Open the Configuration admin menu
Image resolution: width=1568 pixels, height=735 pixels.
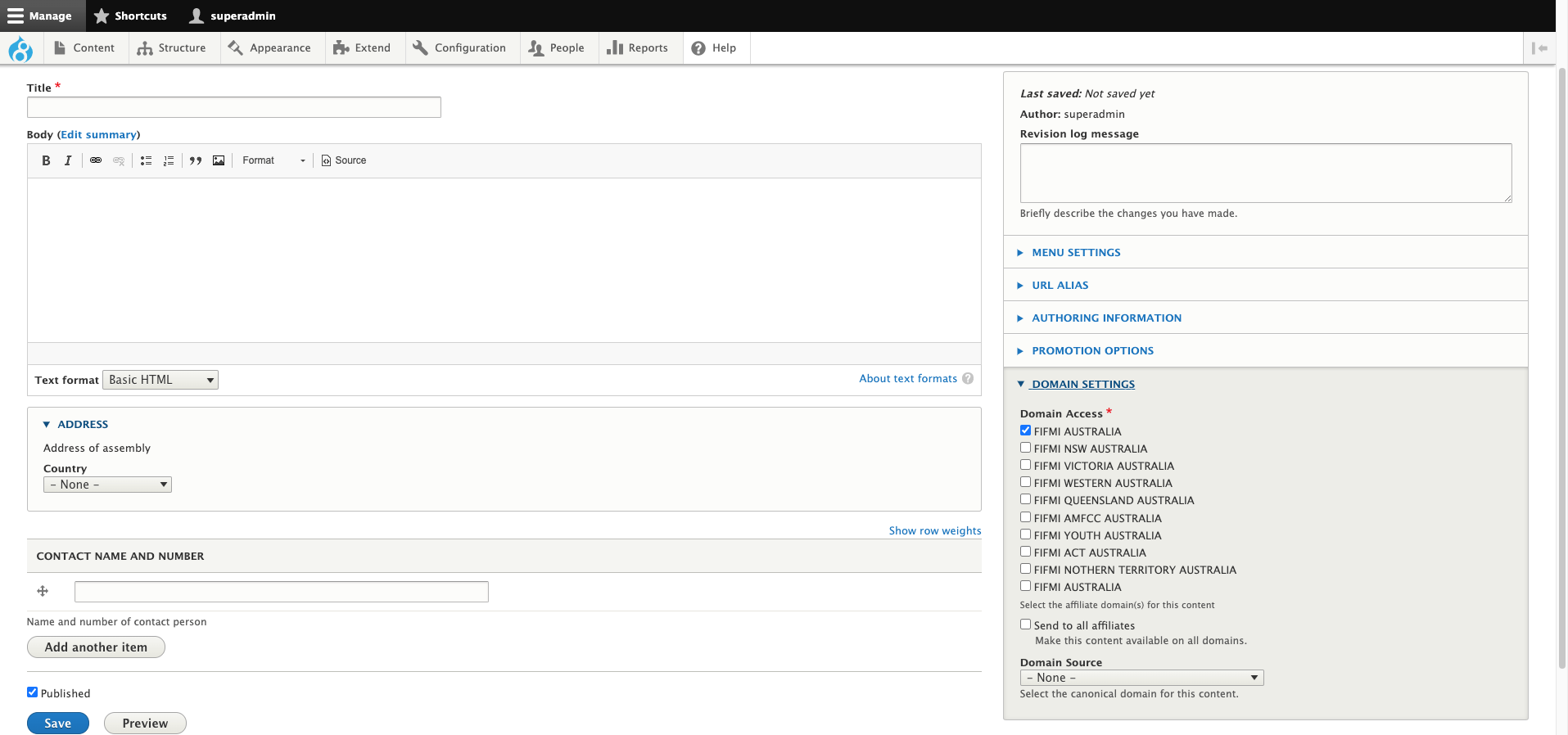click(460, 48)
